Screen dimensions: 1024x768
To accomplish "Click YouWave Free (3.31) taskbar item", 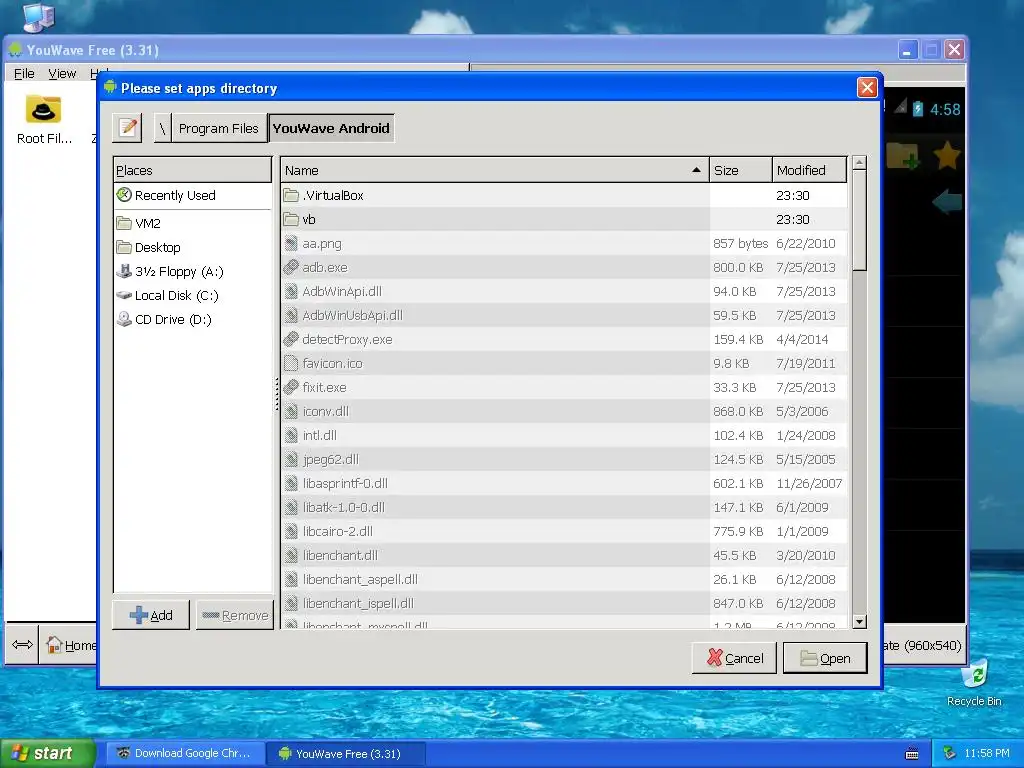I will point(347,753).
